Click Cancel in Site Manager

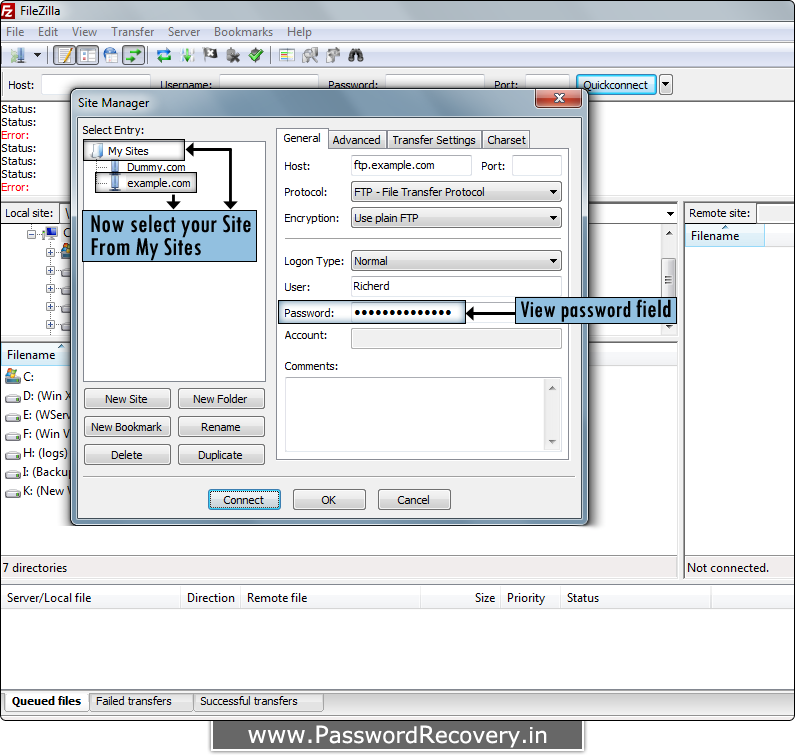coord(414,500)
